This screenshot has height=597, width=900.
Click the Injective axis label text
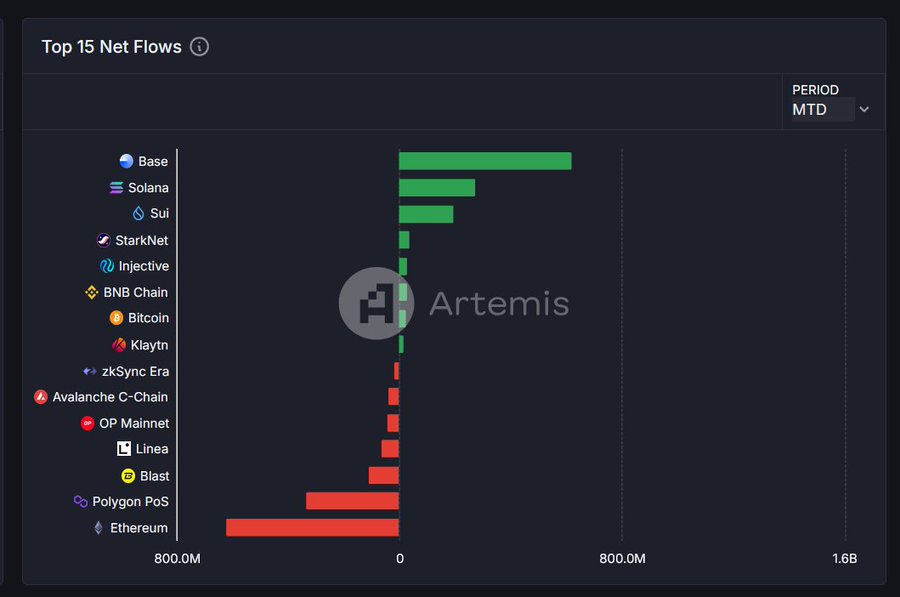coord(143,266)
